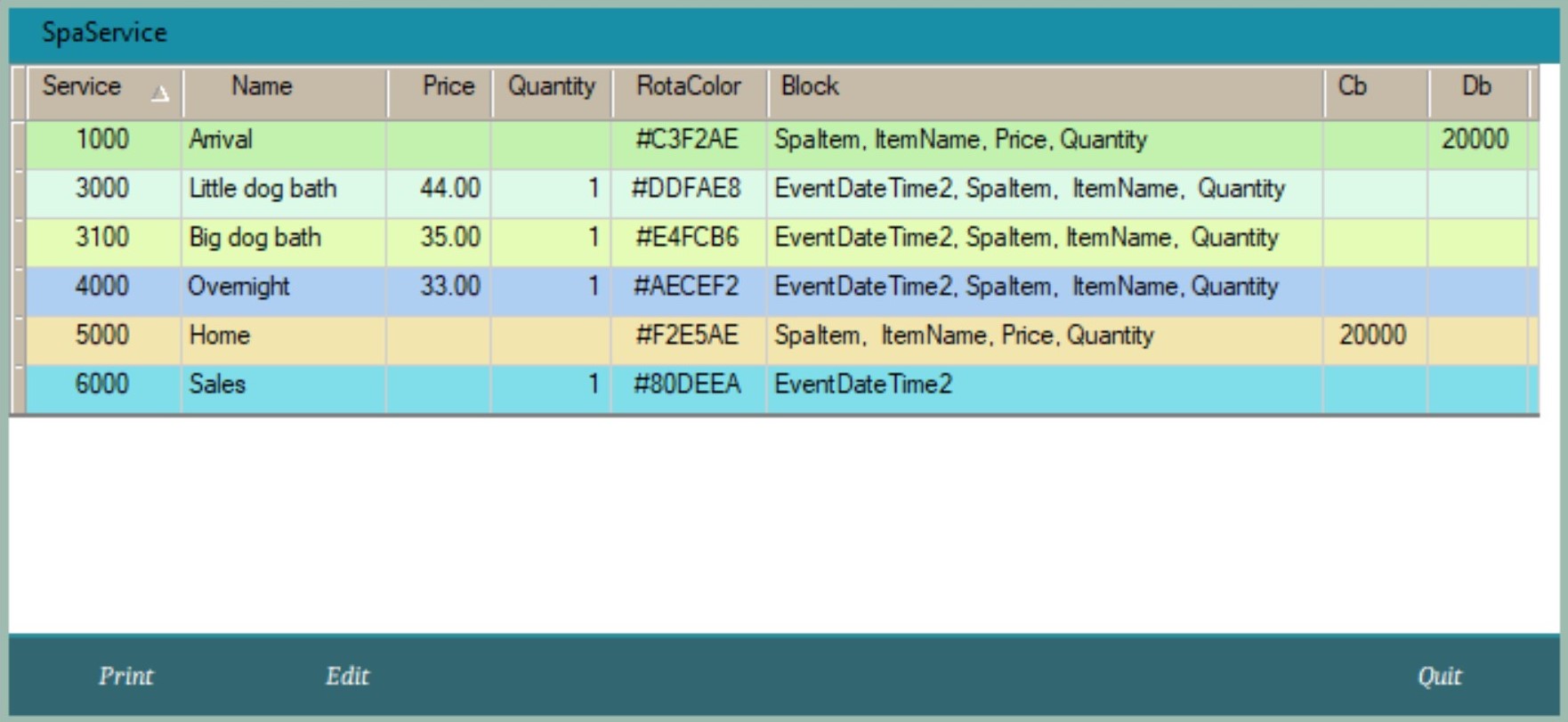This screenshot has width=1568, height=722.
Task: Select the #C3F2AE color cell
Action: 687,140
